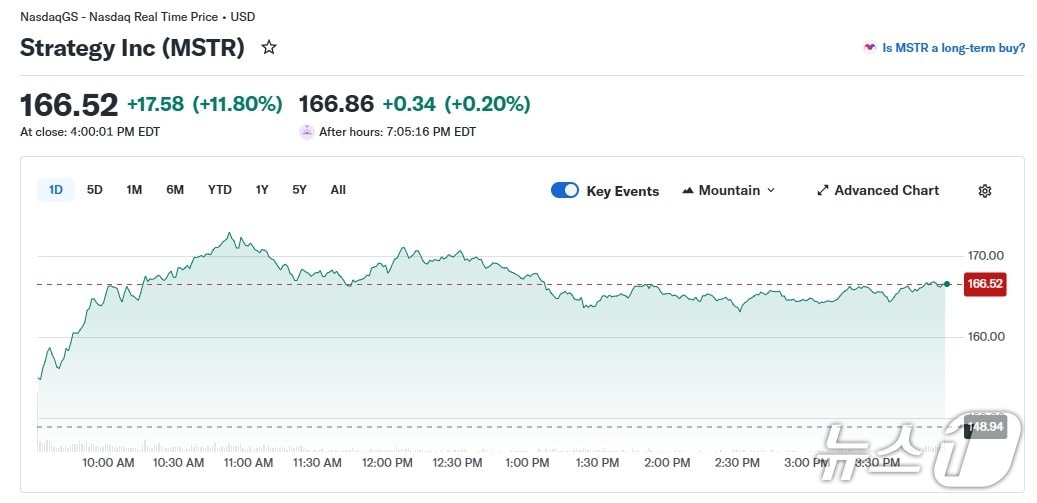Switch to the 5D time range
The width and height of the screenshot is (1037, 503).
coord(95,190)
